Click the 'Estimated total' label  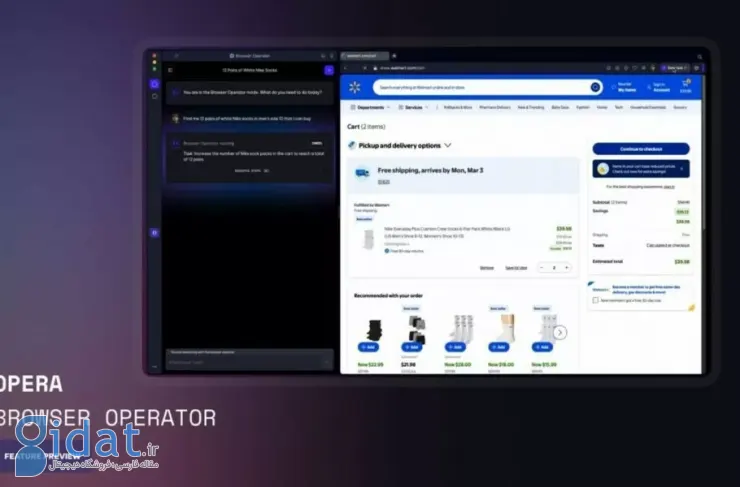[x=608, y=261]
